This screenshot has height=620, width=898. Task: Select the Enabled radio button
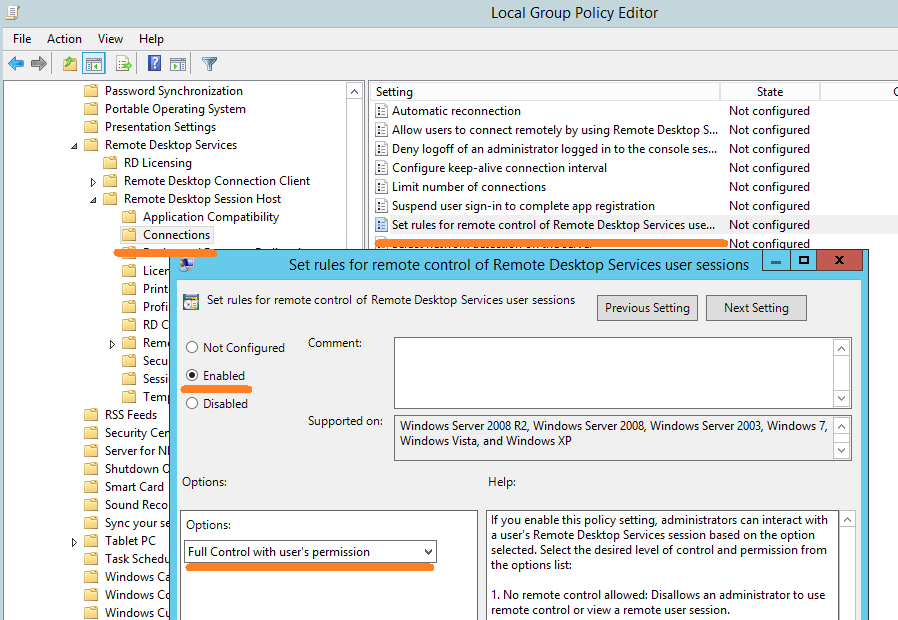[x=192, y=376]
